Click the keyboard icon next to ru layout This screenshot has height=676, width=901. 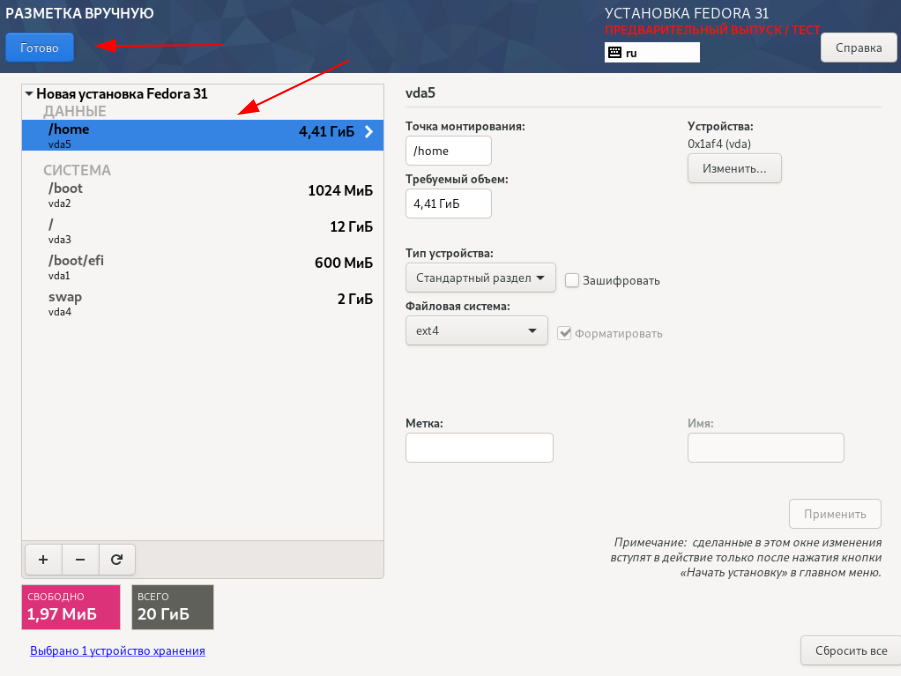click(617, 51)
